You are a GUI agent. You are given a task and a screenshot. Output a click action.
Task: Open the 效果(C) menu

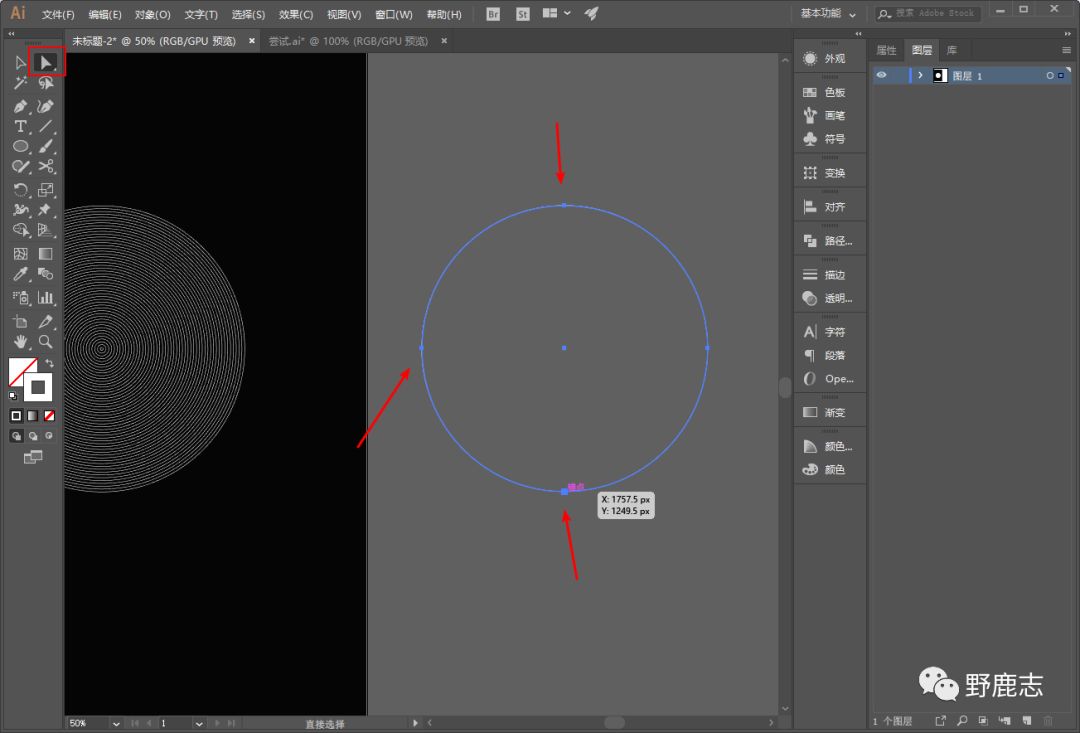[x=295, y=15]
